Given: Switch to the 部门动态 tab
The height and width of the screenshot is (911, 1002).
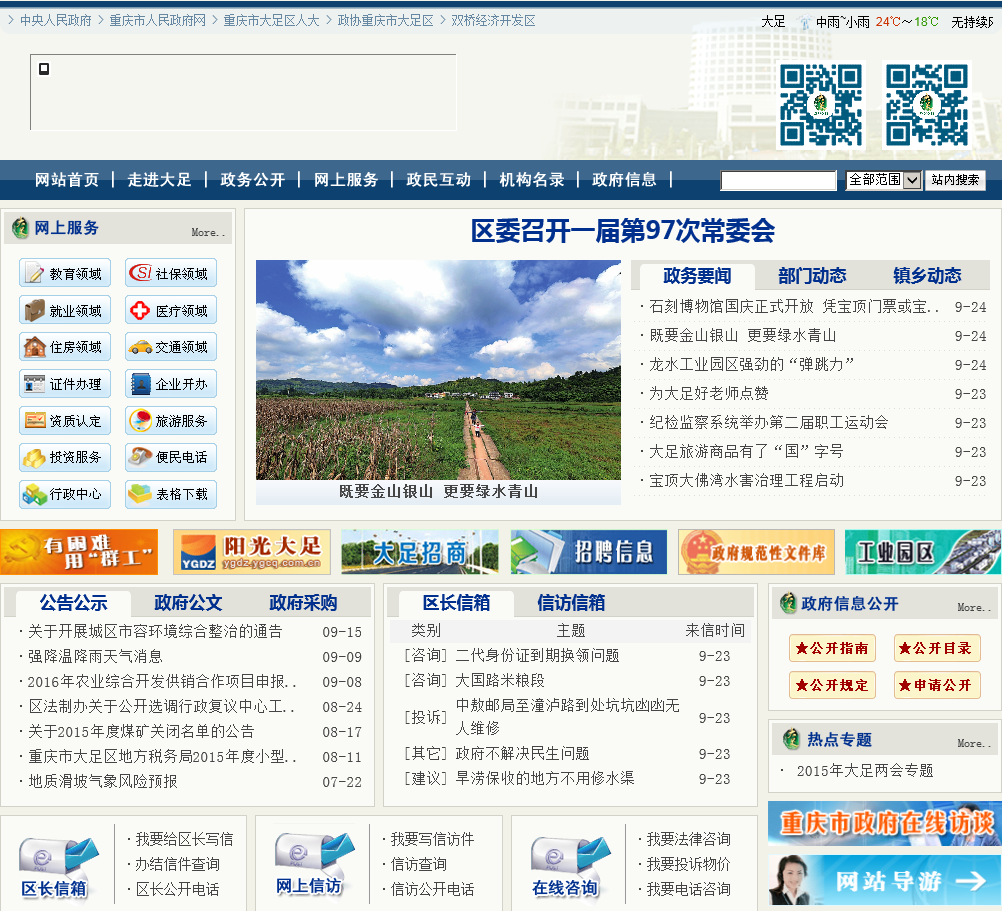Looking at the screenshot, I should tap(812, 275).
